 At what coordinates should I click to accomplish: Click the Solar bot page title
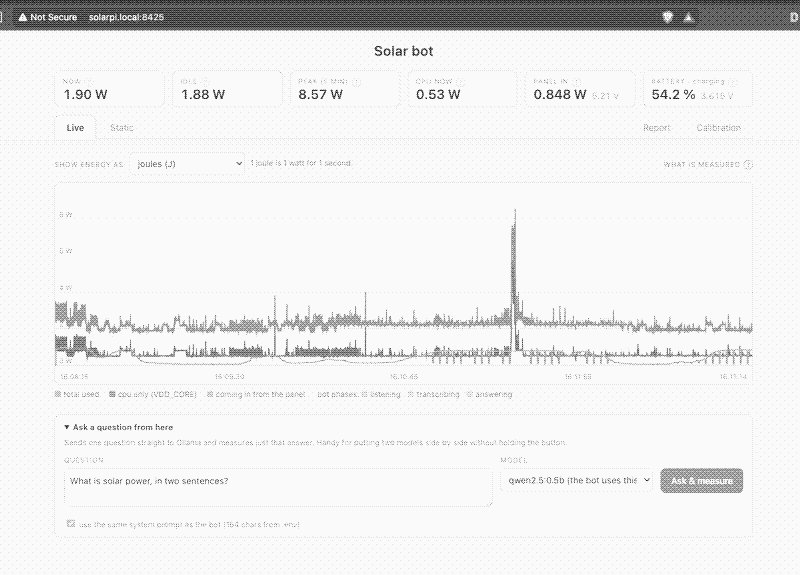coord(403,51)
